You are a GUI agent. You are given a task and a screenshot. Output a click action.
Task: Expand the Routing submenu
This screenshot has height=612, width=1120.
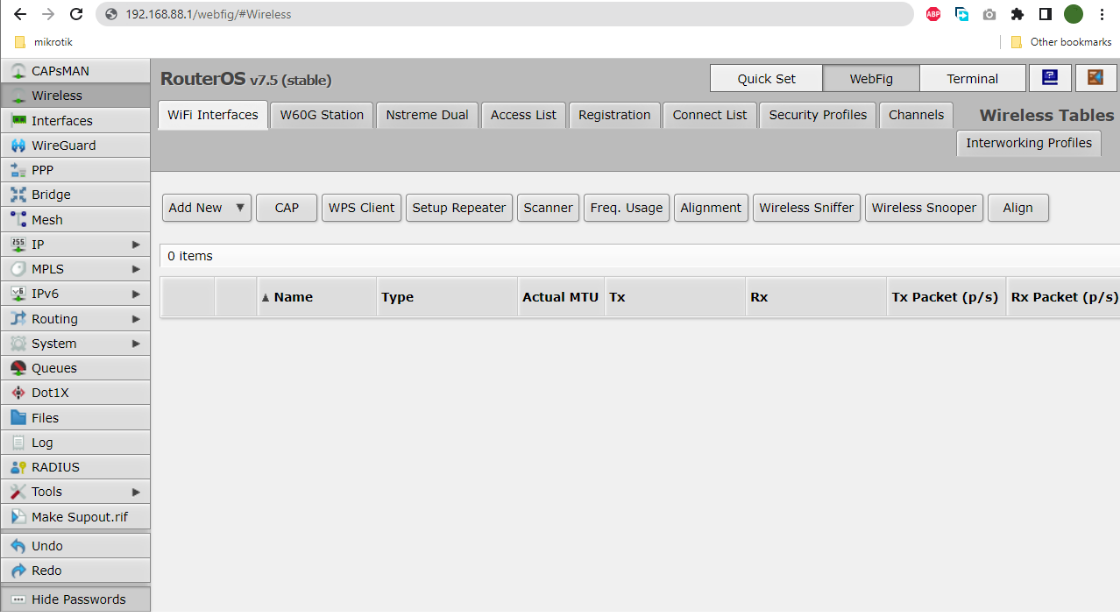(136, 319)
